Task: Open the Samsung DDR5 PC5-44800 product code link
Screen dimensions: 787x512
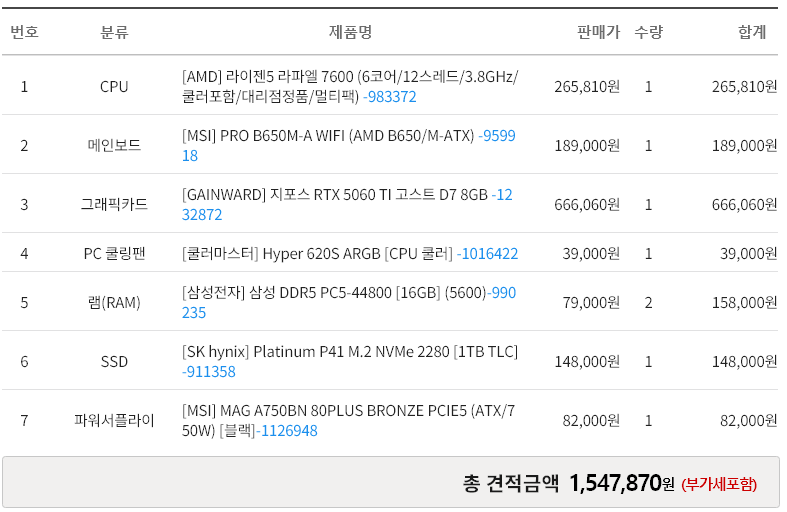Action: click(x=503, y=293)
